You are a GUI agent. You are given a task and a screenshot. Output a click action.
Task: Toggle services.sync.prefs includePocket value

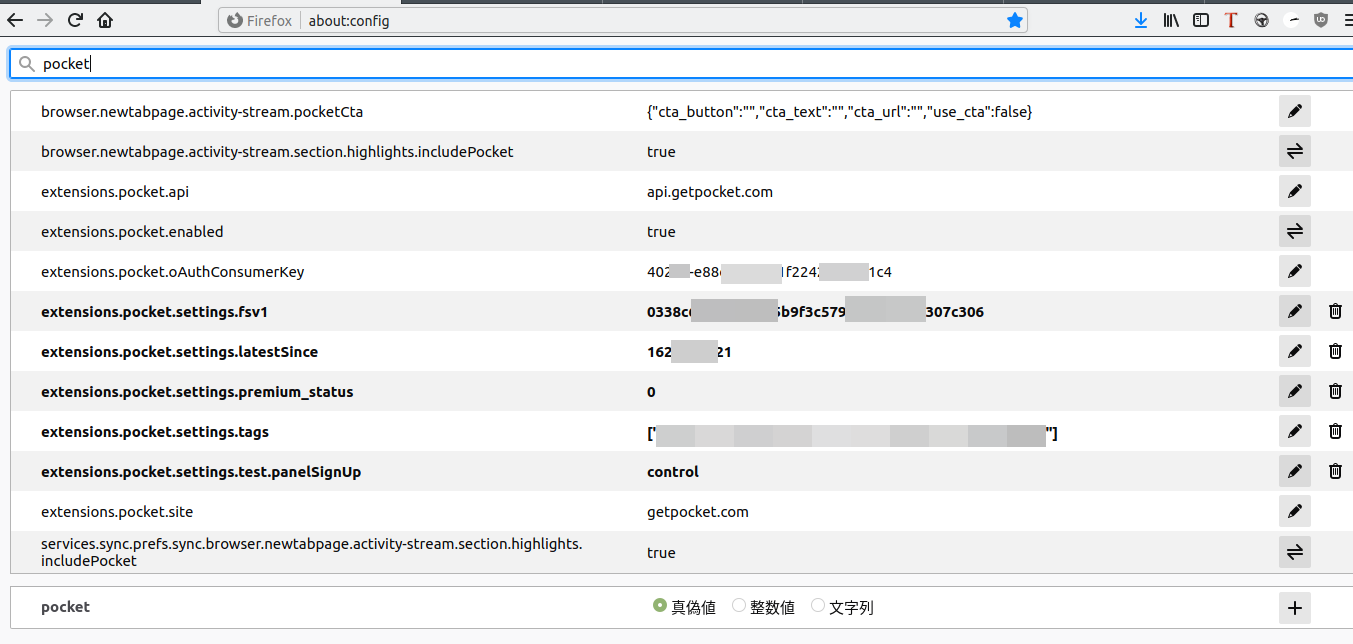point(1294,551)
